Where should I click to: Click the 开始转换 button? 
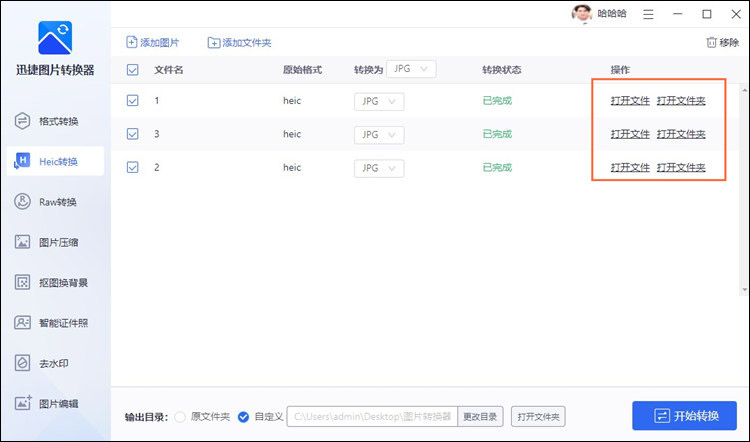684,416
